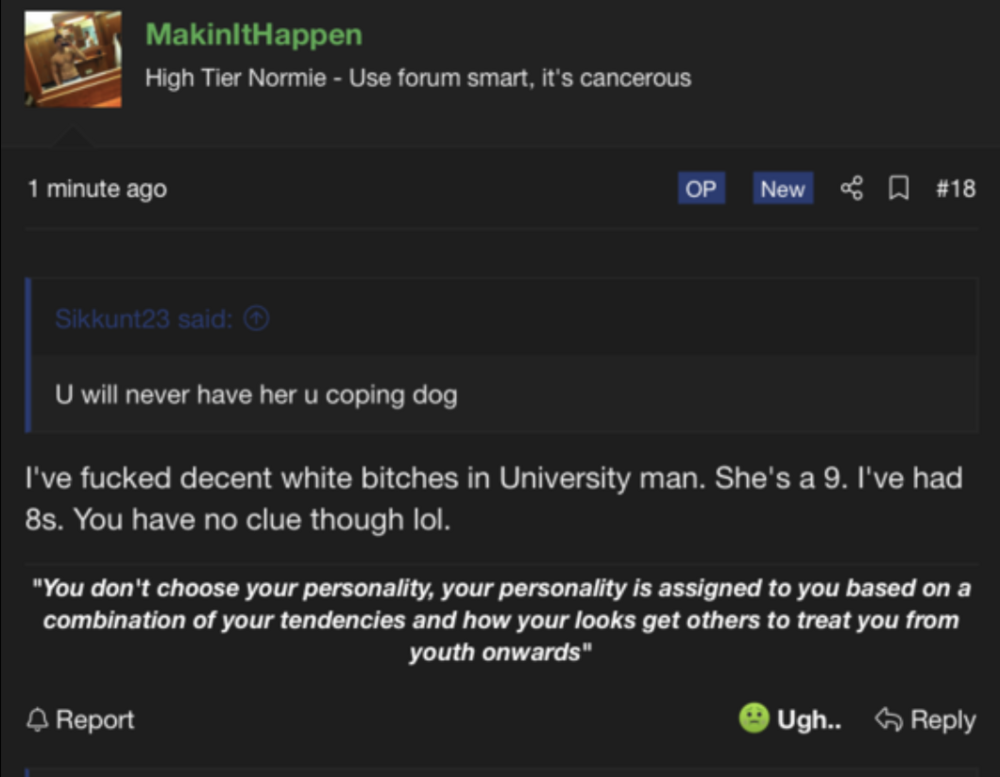1000x777 pixels.
Task: Click the share icon on post #18
Action: click(x=851, y=188)
